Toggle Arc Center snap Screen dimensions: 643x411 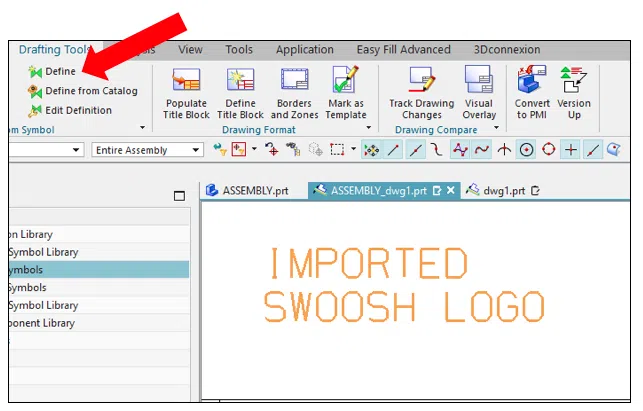pos(527,150)
